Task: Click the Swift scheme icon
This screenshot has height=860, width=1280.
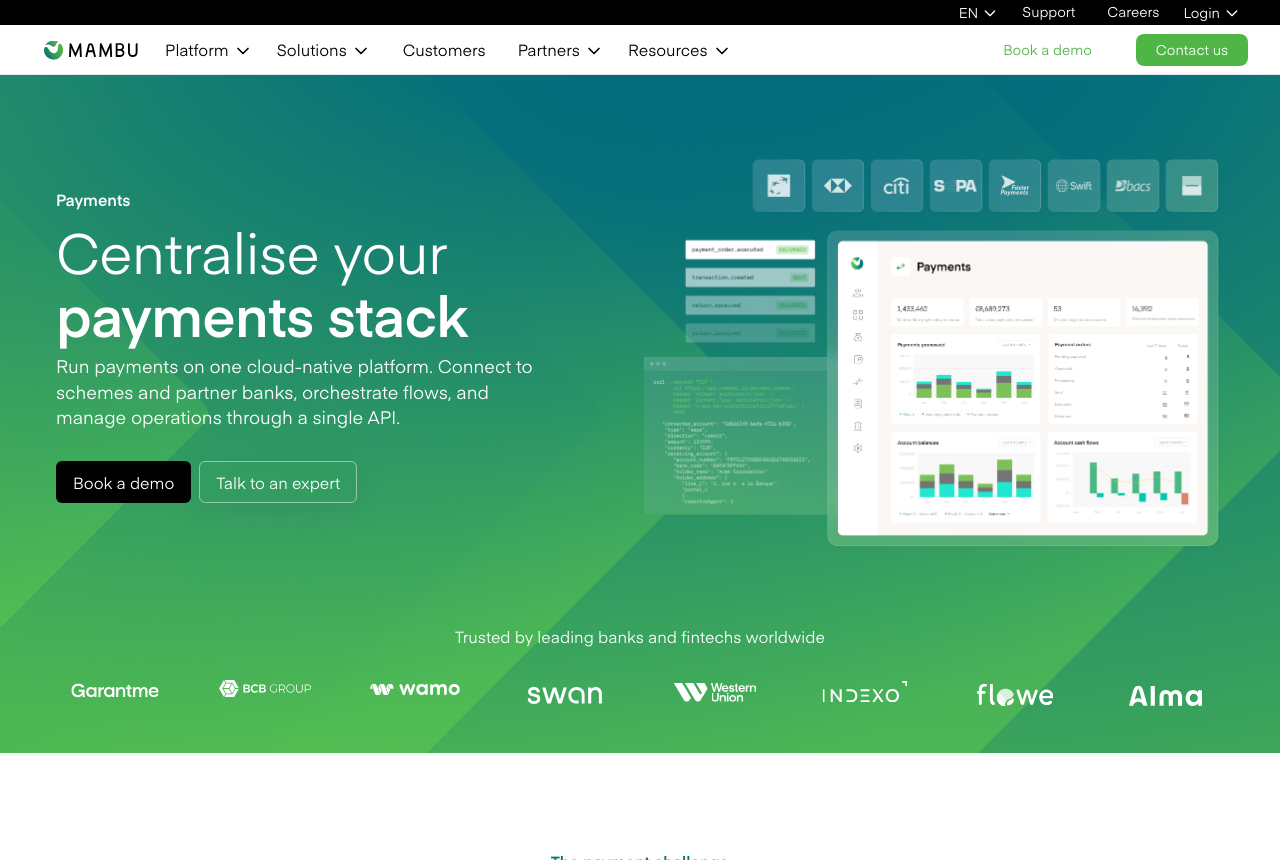Action: (x=1074, y=186)
